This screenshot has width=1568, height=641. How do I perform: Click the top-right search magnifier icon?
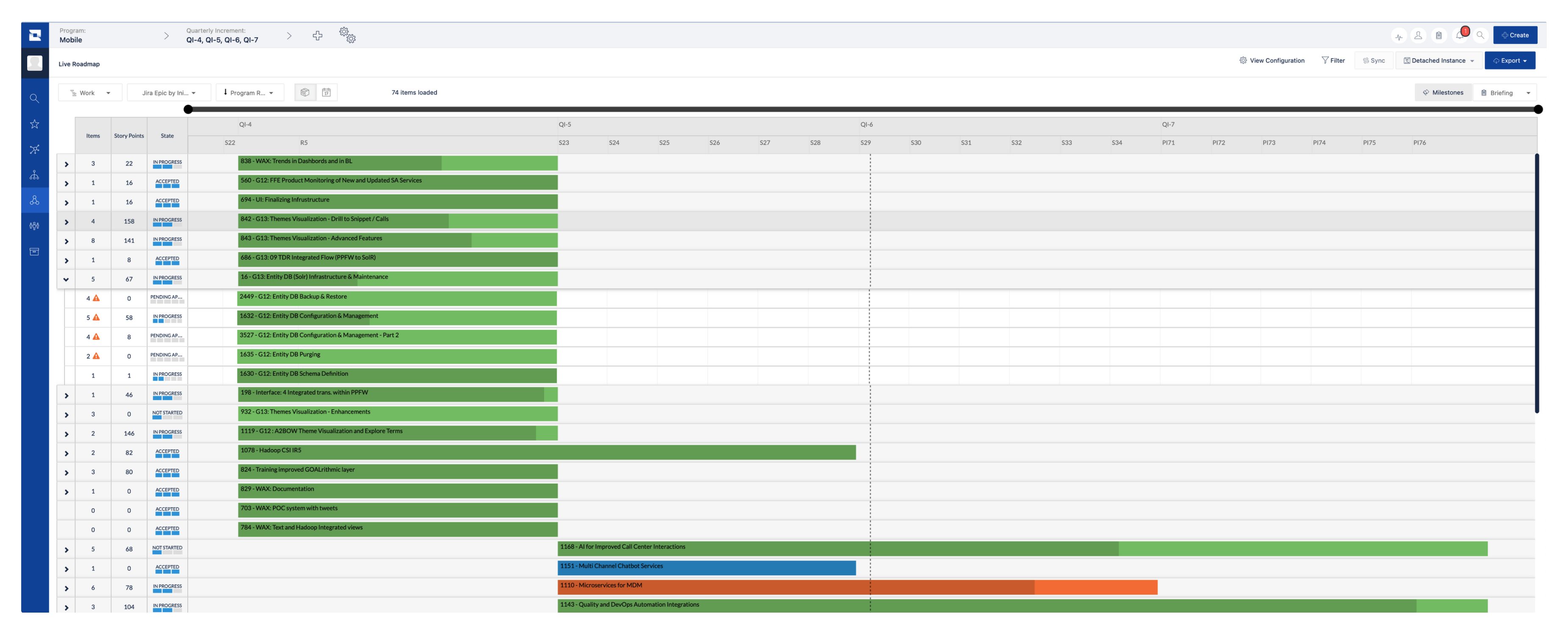1480,35
